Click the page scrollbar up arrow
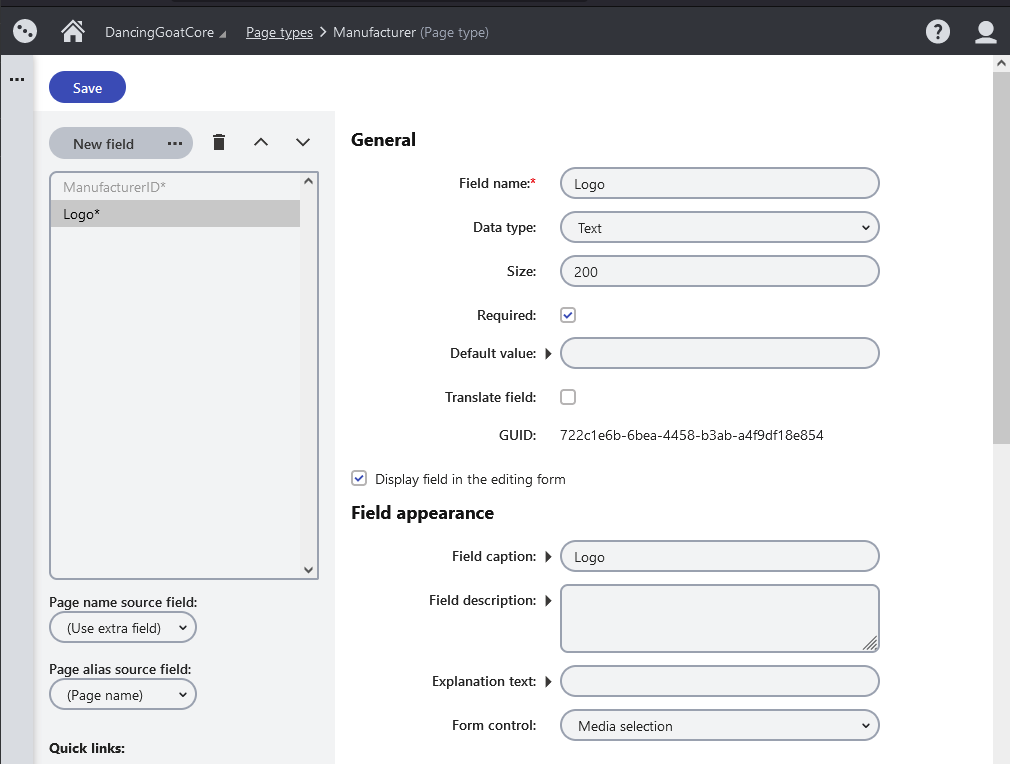The image size is (1010, 764). point(1001,63)
